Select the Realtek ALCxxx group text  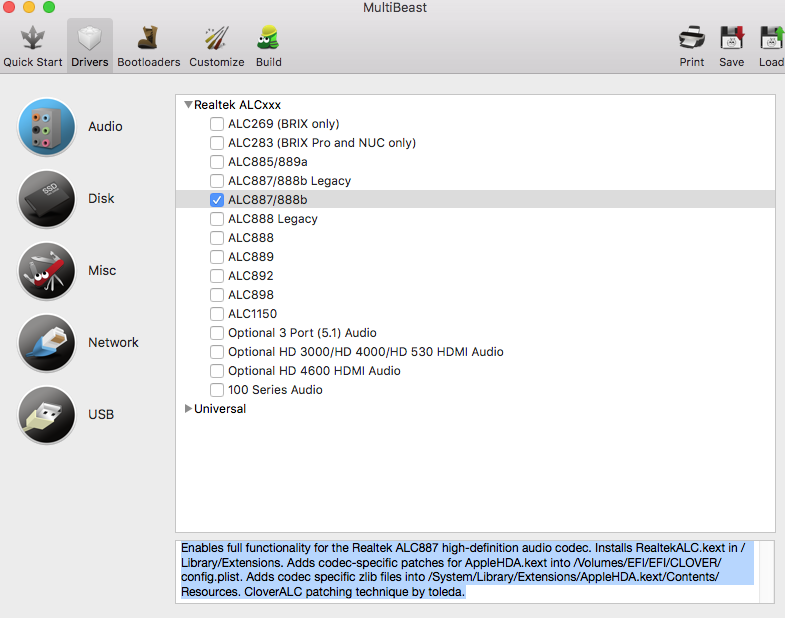(x=237, y=105)
